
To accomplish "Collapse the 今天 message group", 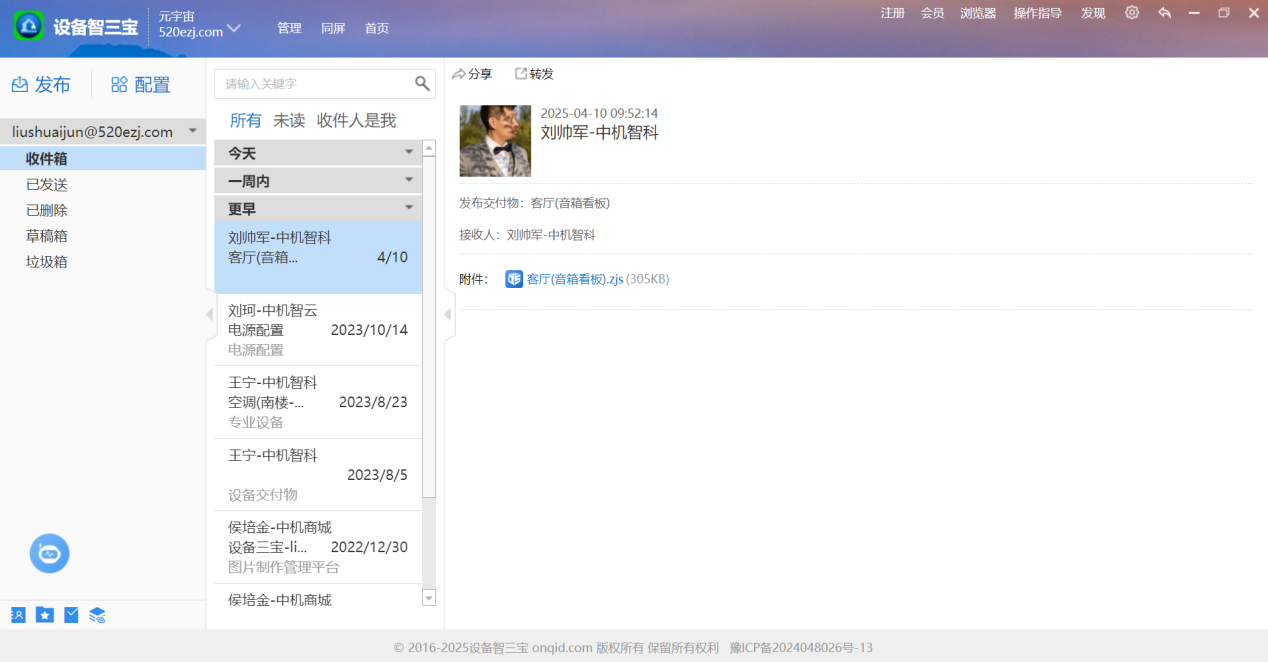I will point(408,153).
